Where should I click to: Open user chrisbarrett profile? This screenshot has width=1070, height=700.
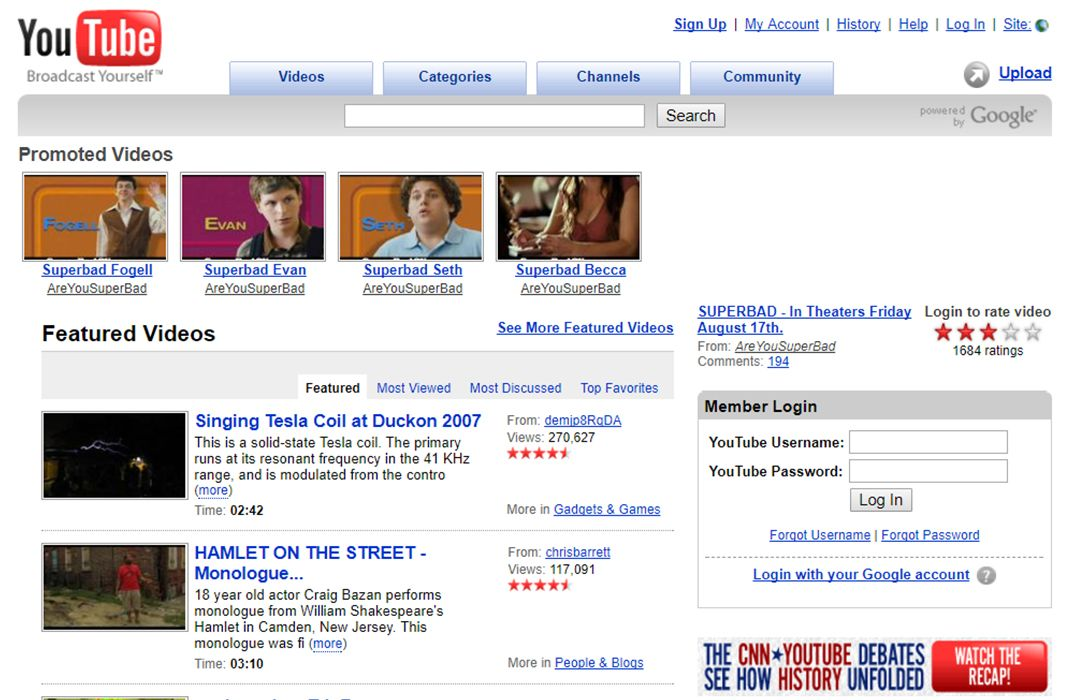577,552
